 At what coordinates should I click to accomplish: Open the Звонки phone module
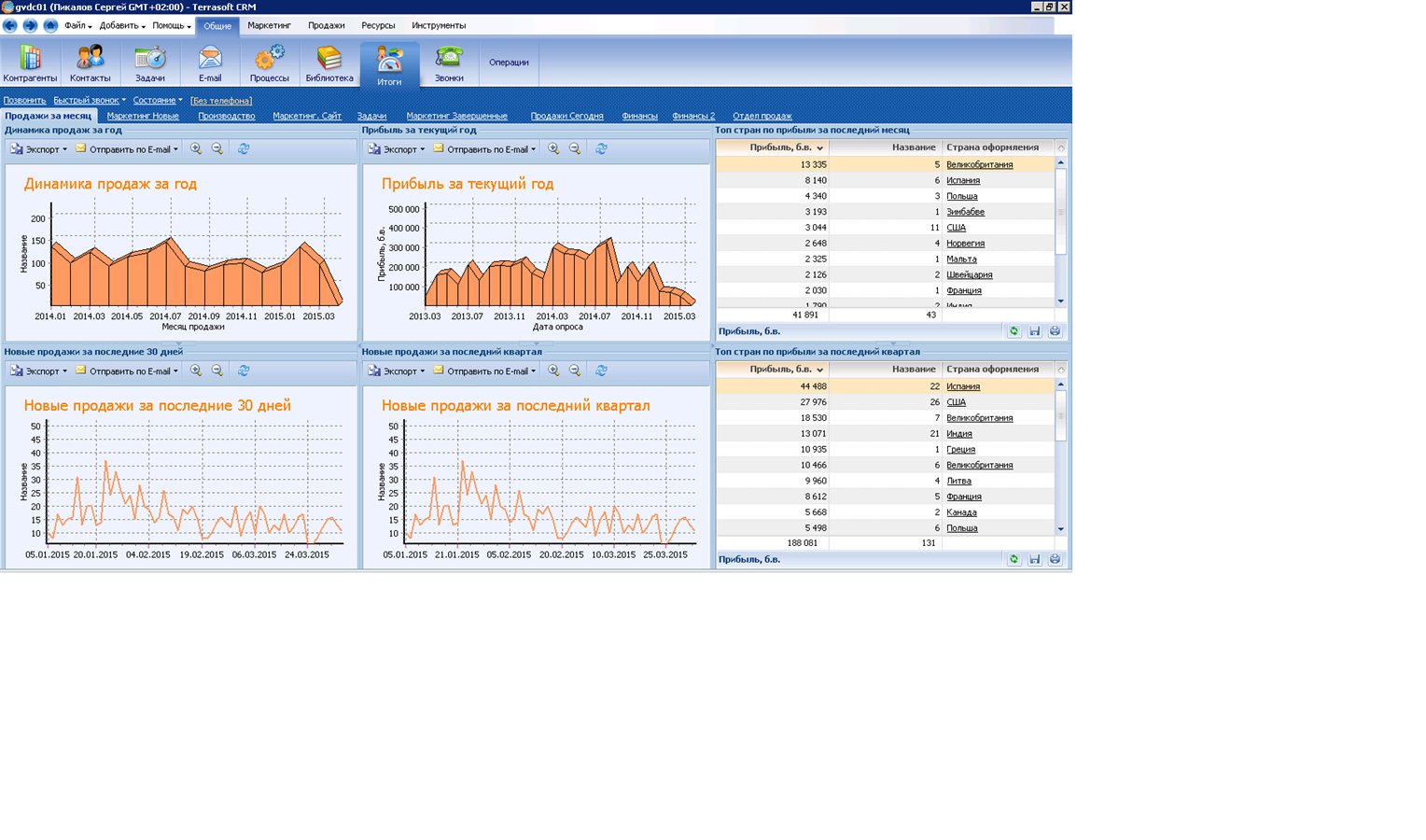click(x=449, y=63)
